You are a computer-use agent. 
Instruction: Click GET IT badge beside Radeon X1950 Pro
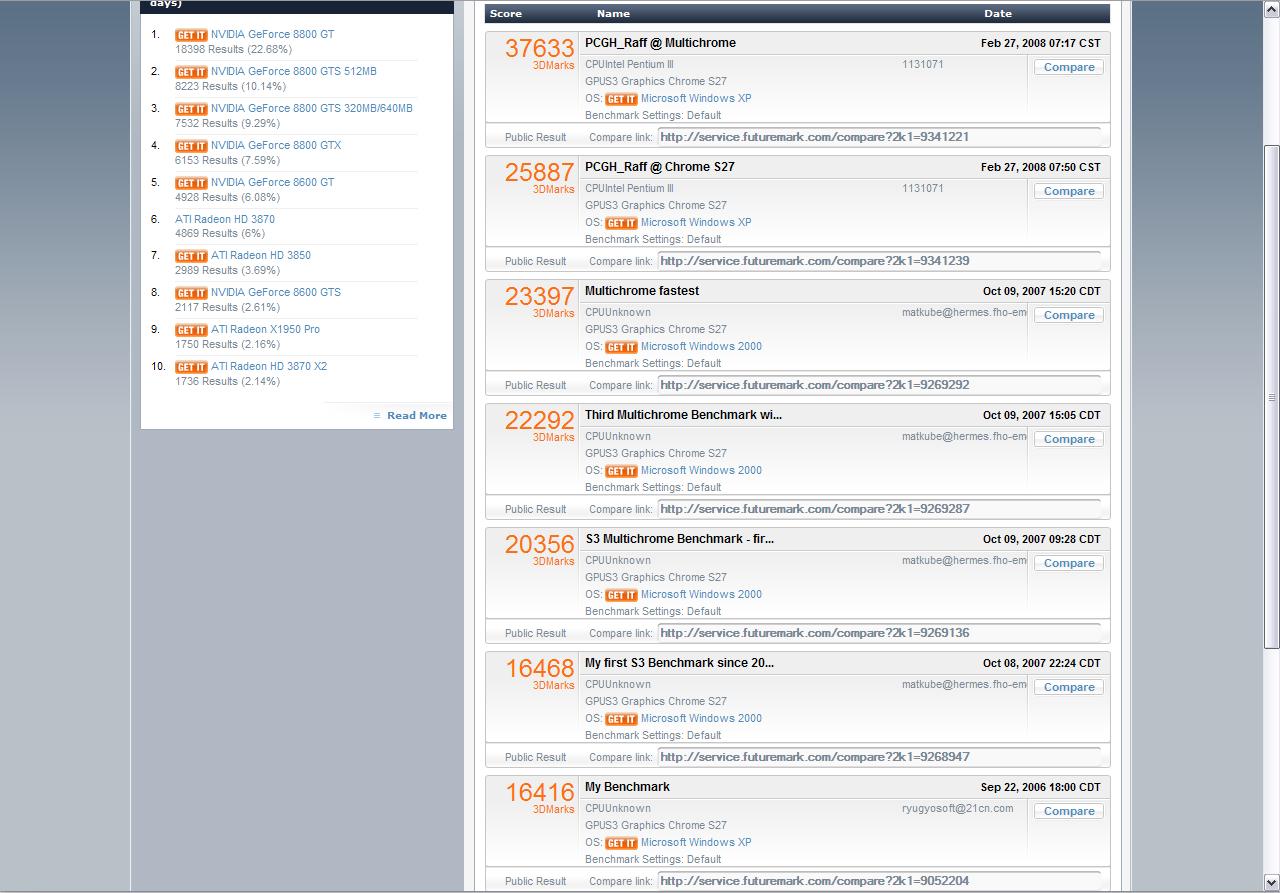click(x=191, y=330)
